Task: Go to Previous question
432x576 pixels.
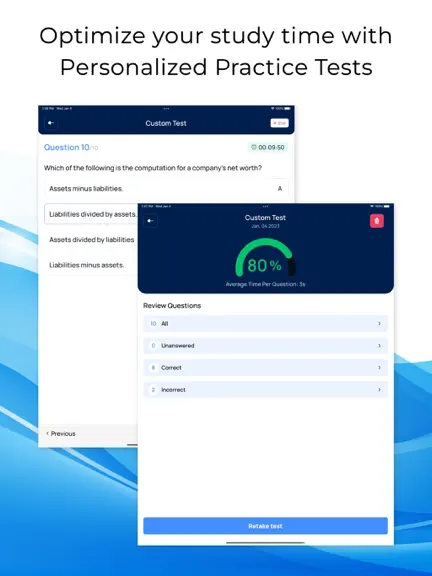Action: pos(61,433)
